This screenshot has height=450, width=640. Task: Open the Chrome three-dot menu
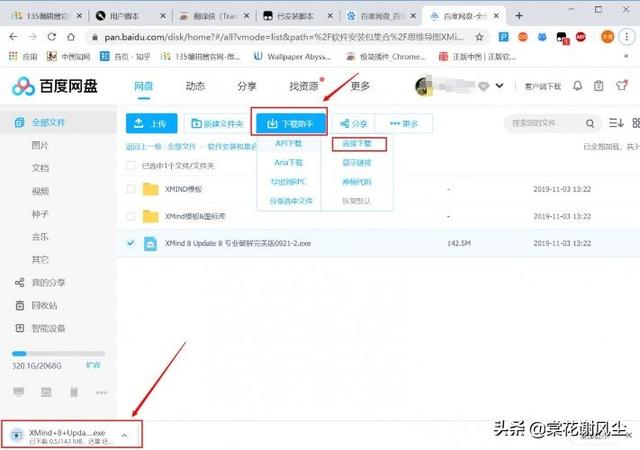pyautogui.click(x=627, y=37)
